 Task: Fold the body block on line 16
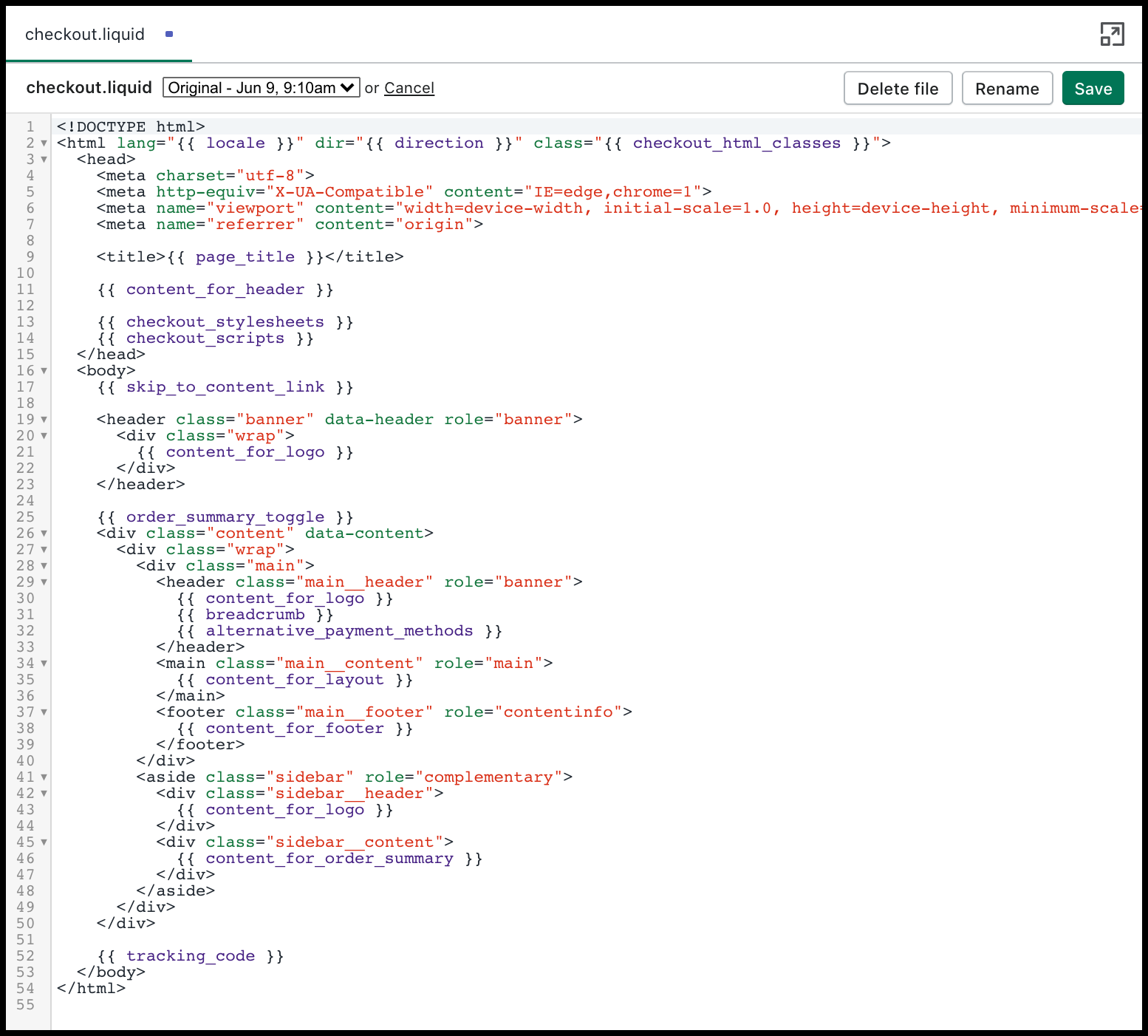coord(44,371)
